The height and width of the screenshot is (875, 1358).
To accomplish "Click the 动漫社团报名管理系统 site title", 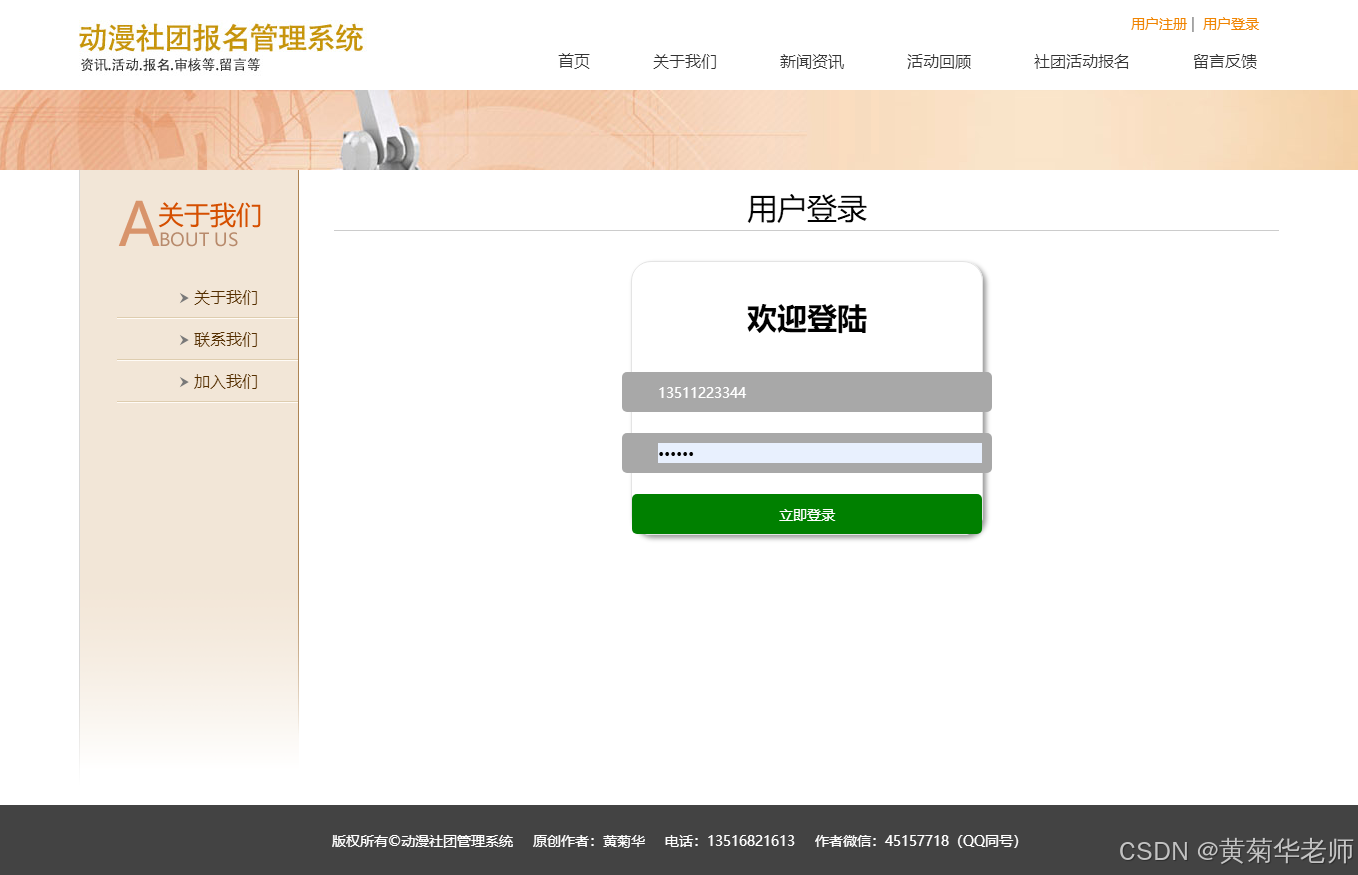I will pyautogui.click(x=221, y=38).
